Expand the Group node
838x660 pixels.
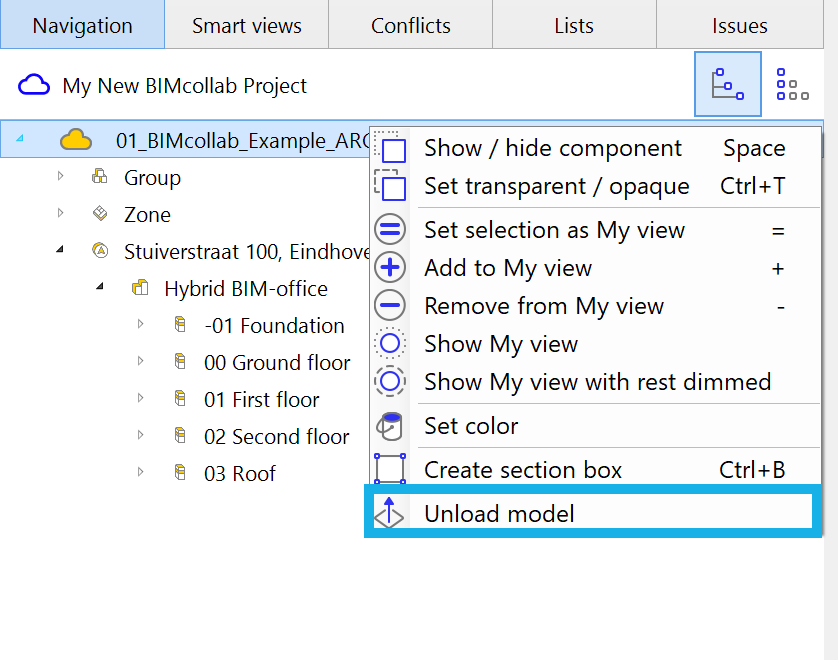pos(60,176)
